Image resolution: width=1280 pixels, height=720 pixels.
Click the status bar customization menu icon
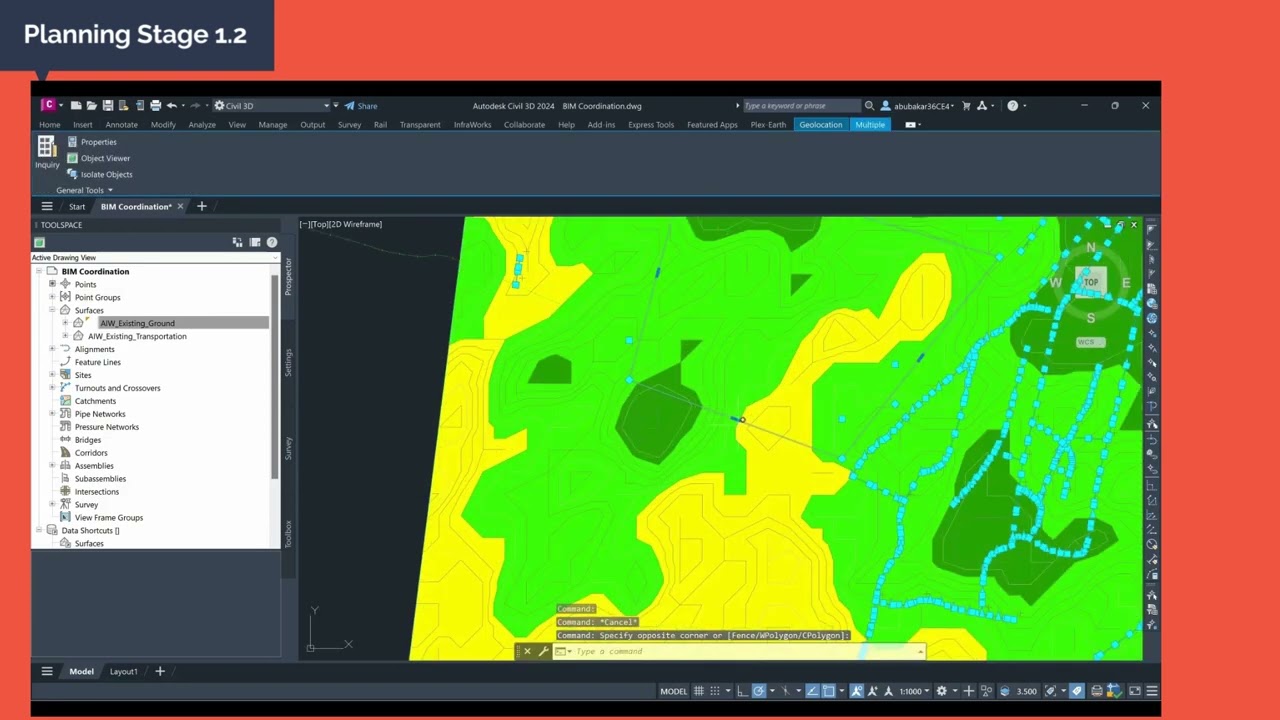coord(1152,691)
